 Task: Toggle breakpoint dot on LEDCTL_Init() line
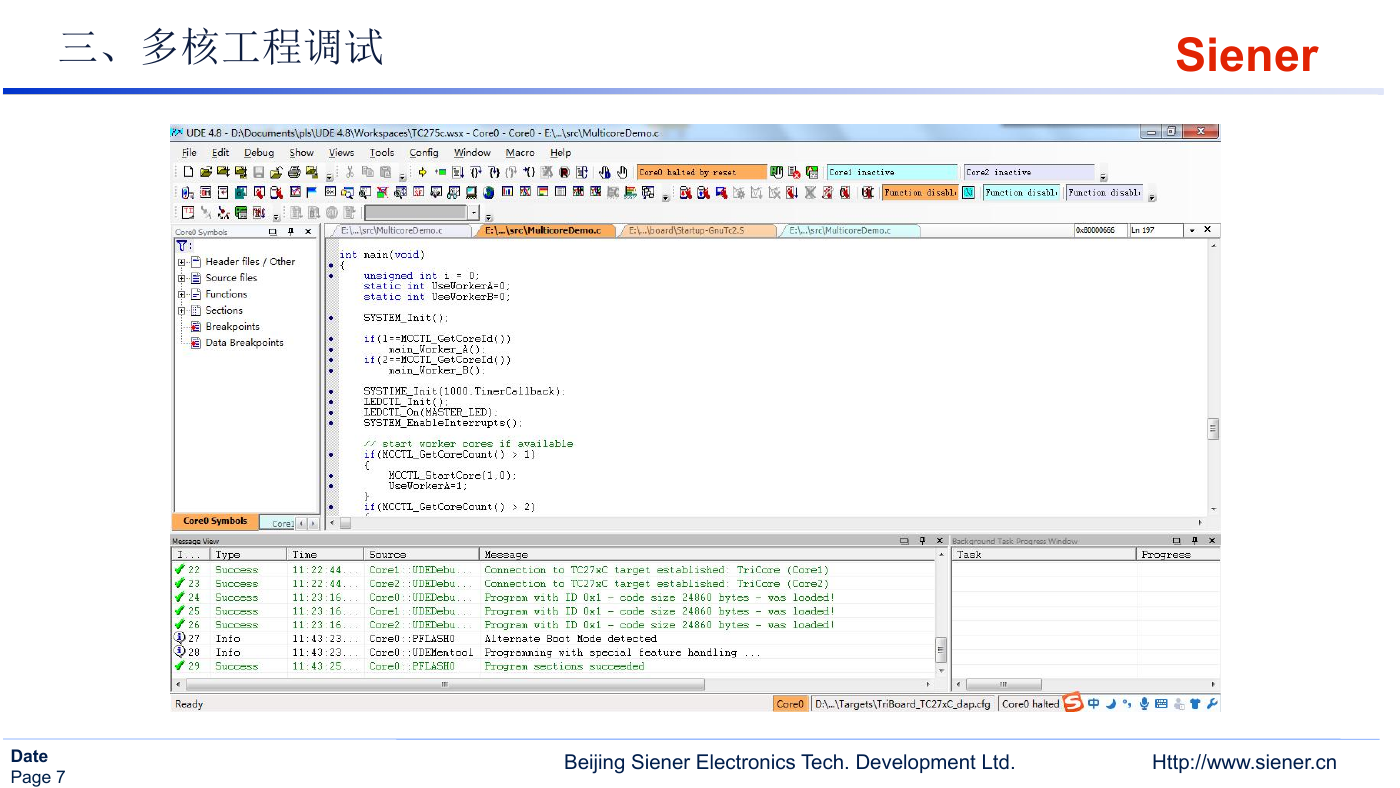(331, 402)
